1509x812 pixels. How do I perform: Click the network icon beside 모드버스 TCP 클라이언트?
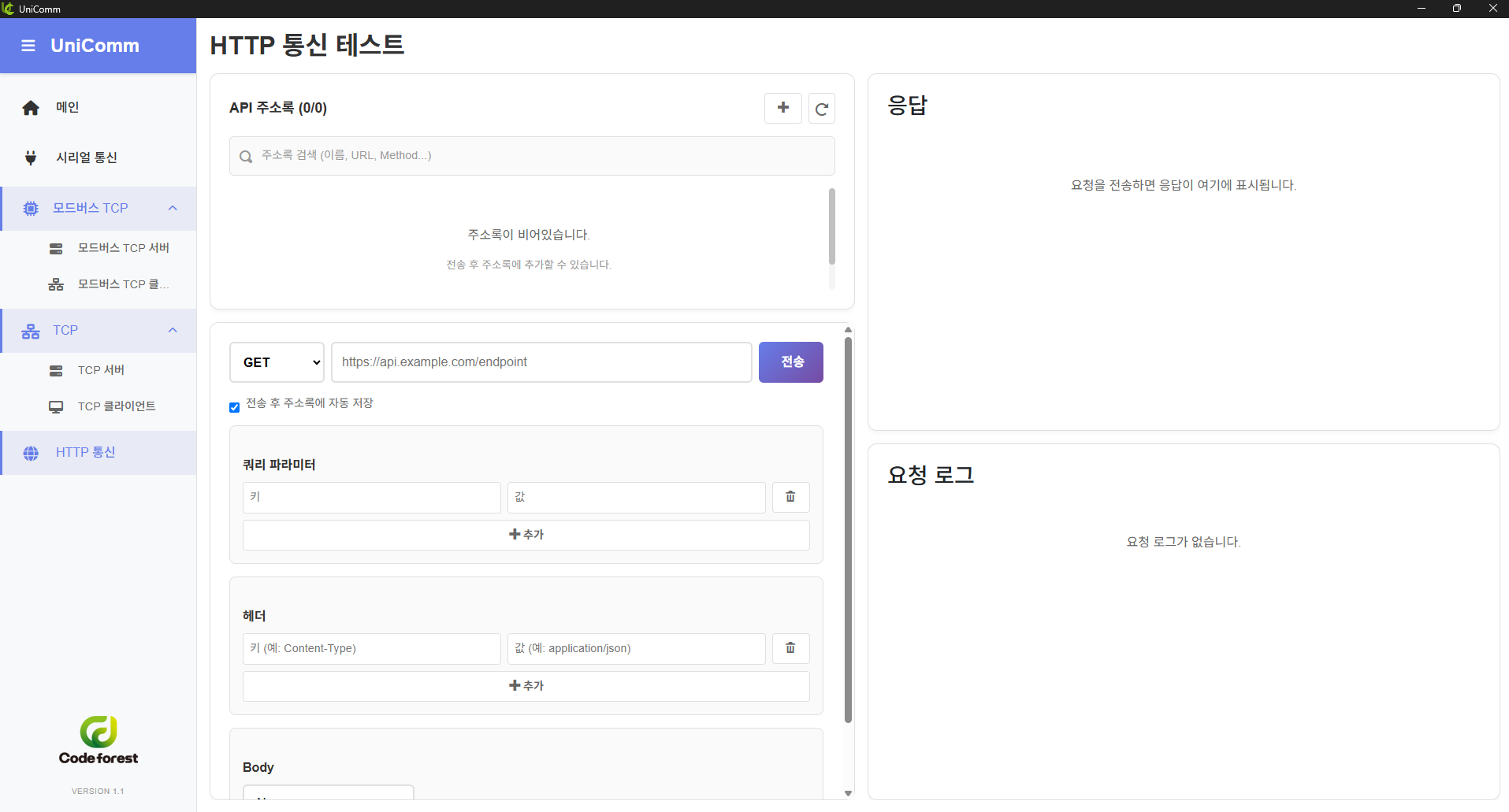click(x=56, y=285)
